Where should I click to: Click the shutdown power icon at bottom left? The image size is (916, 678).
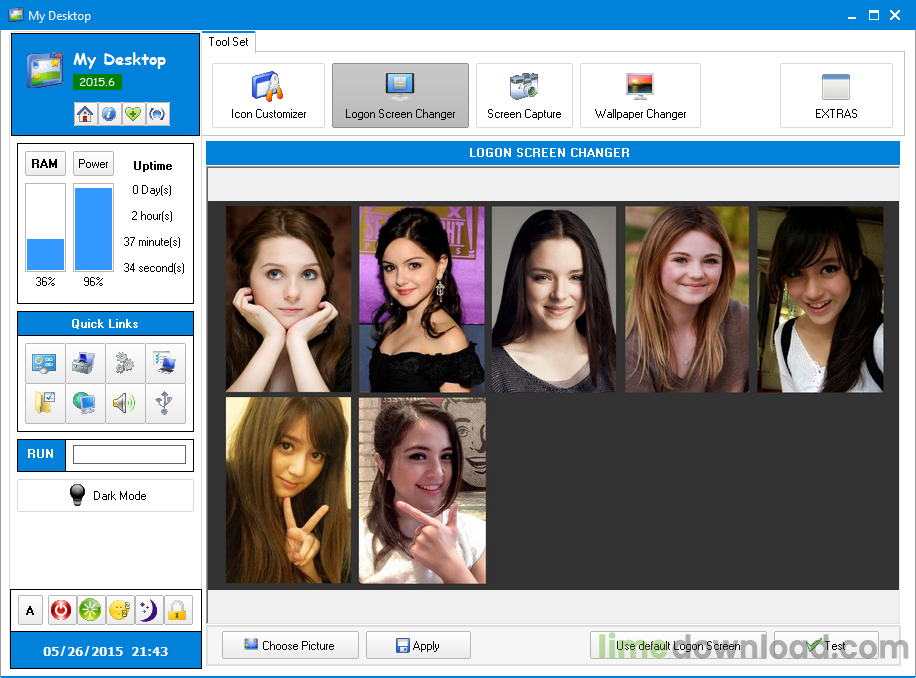tap(60, 610)
